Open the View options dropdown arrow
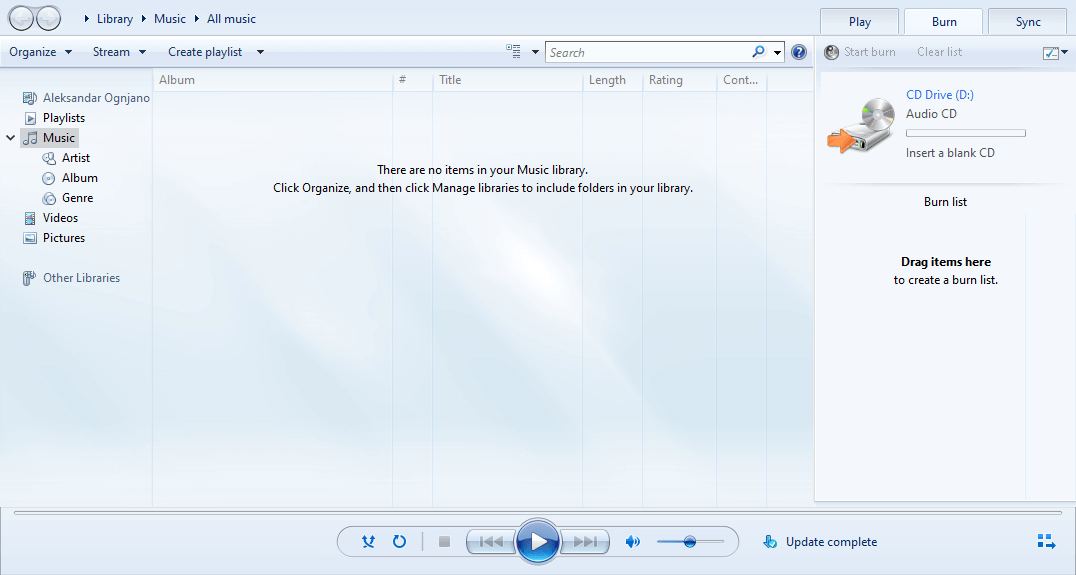 pos(535,52)
